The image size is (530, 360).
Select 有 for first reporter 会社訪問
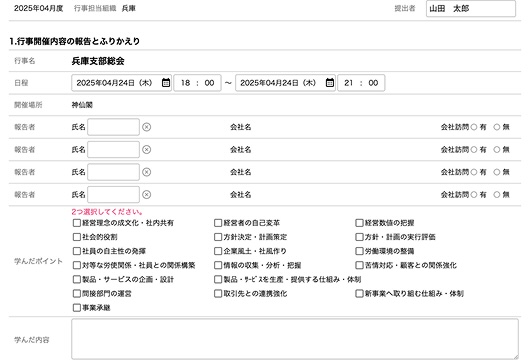point(474,127)
